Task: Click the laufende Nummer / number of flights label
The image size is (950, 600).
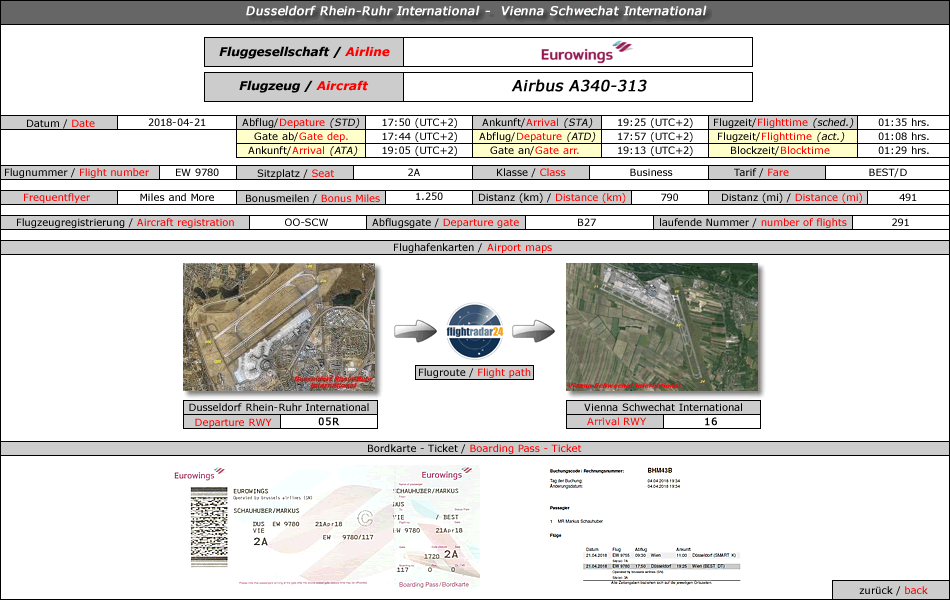Action: click(752, 222)
